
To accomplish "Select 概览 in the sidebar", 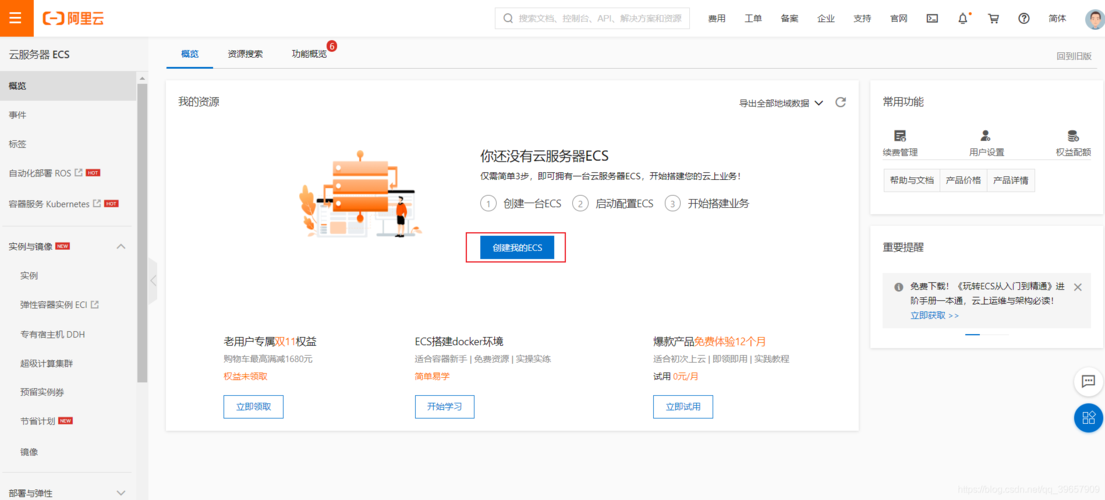I will tap(68, 86).
